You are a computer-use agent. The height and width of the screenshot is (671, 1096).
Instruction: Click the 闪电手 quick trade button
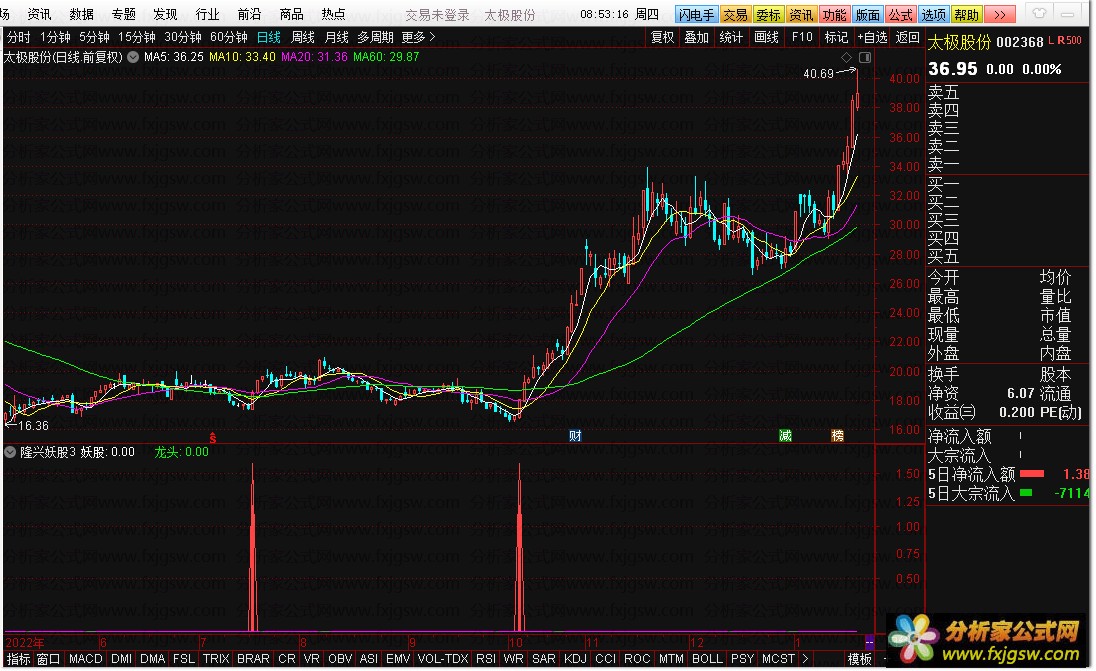click(696, 15)
